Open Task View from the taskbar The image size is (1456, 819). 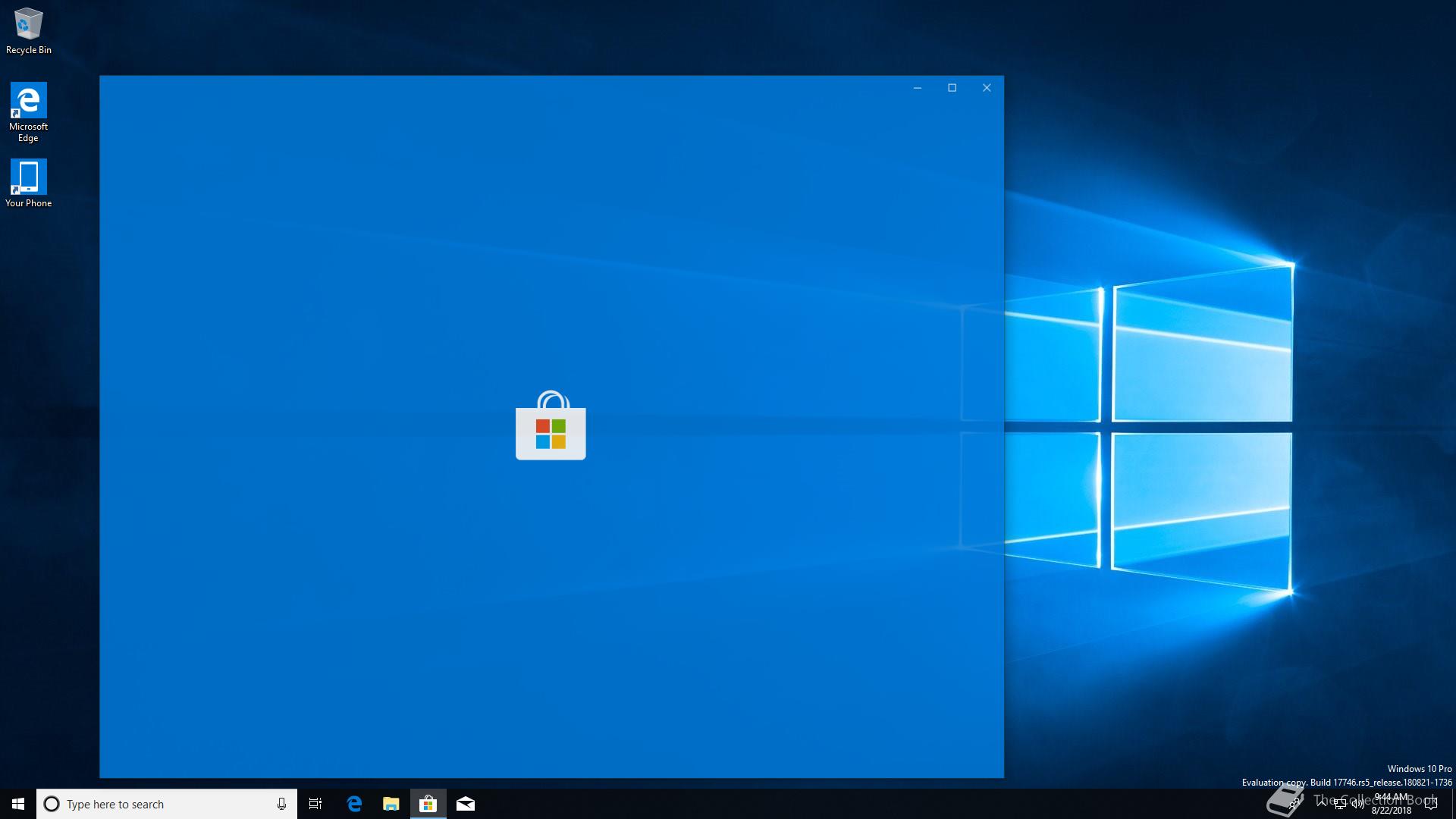click(315, 804)
